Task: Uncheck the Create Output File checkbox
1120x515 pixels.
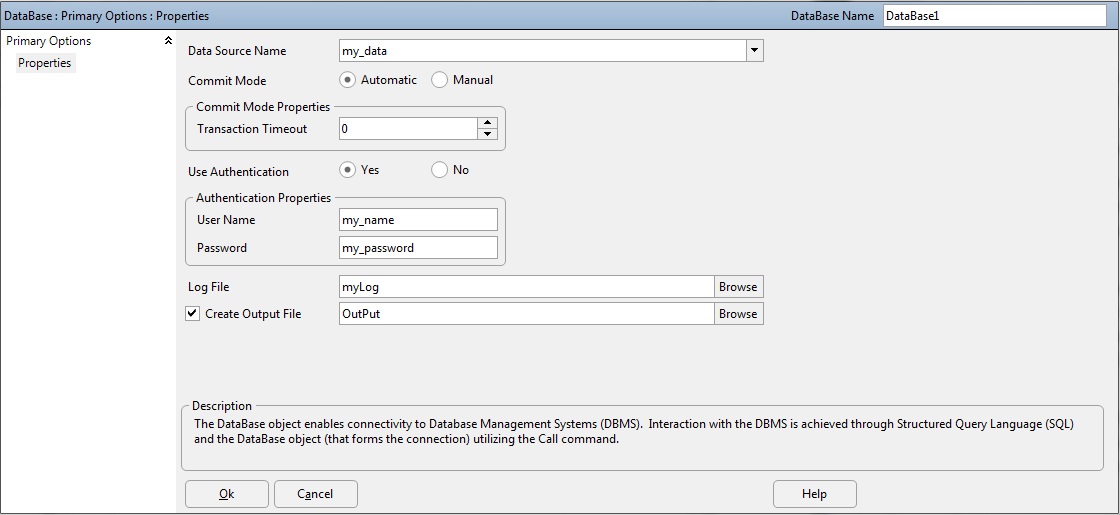Action: [x=193, y=314]
